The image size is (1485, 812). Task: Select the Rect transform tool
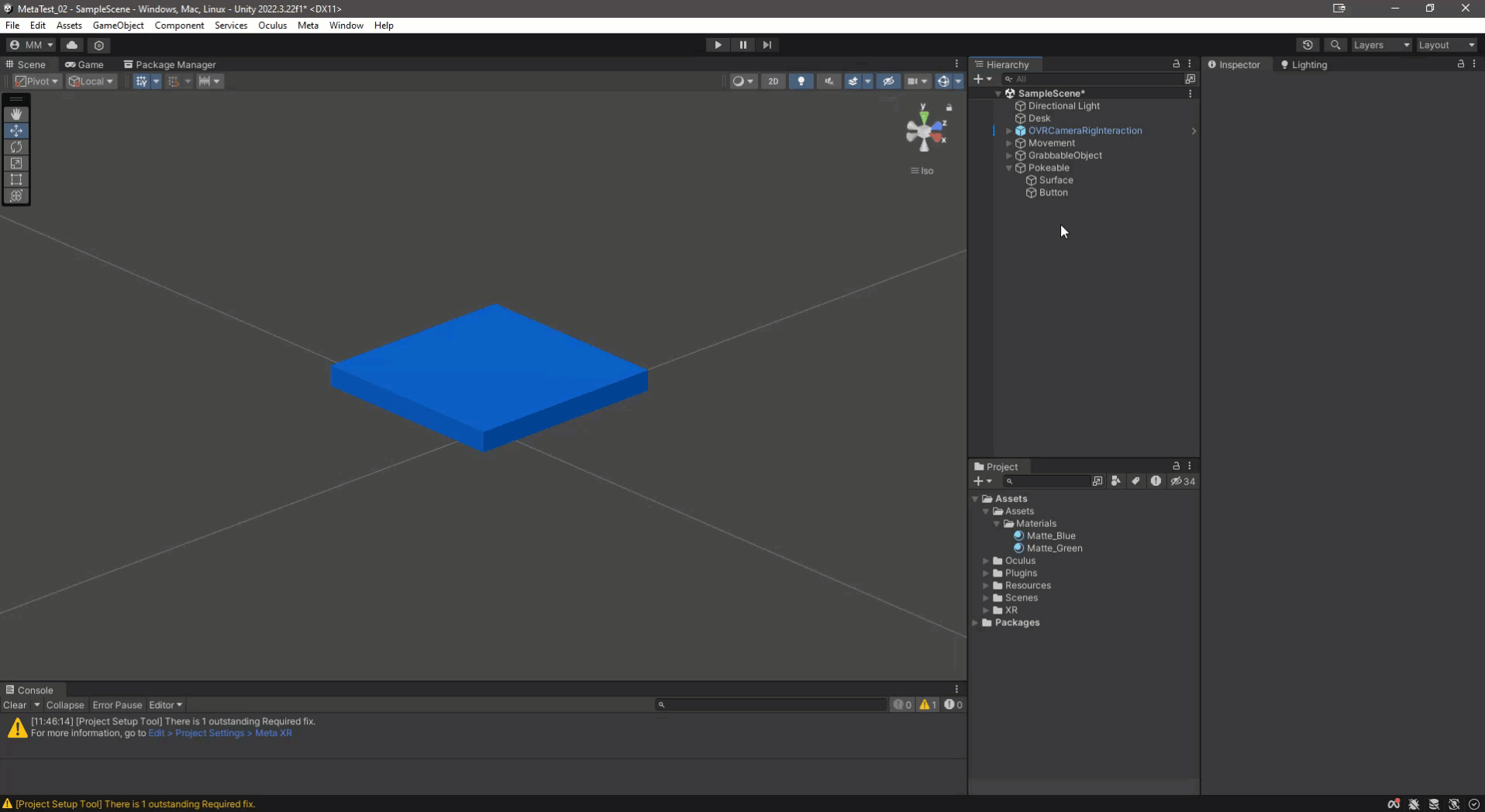pos(16,180)
